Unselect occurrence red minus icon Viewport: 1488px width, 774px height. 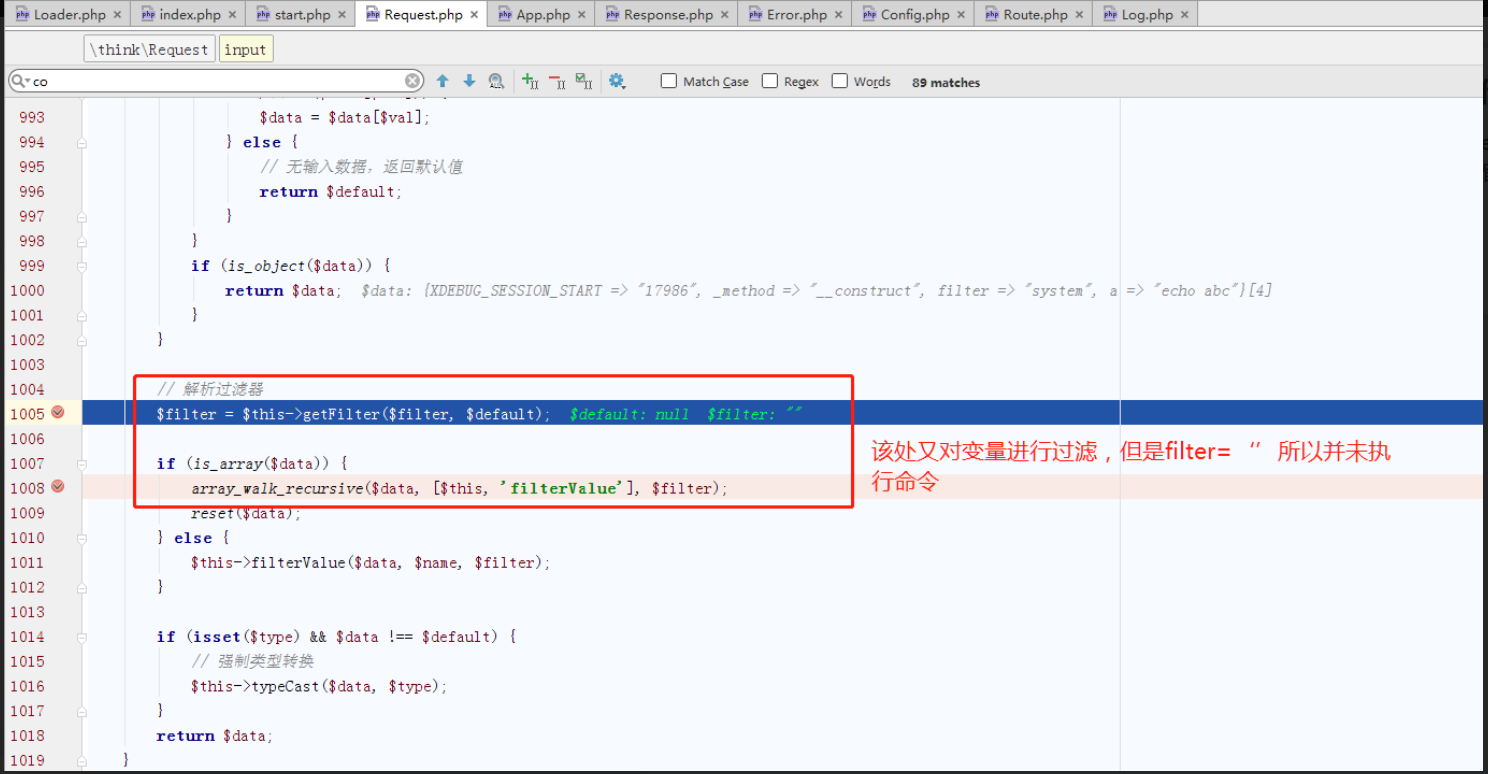(557, 81)
